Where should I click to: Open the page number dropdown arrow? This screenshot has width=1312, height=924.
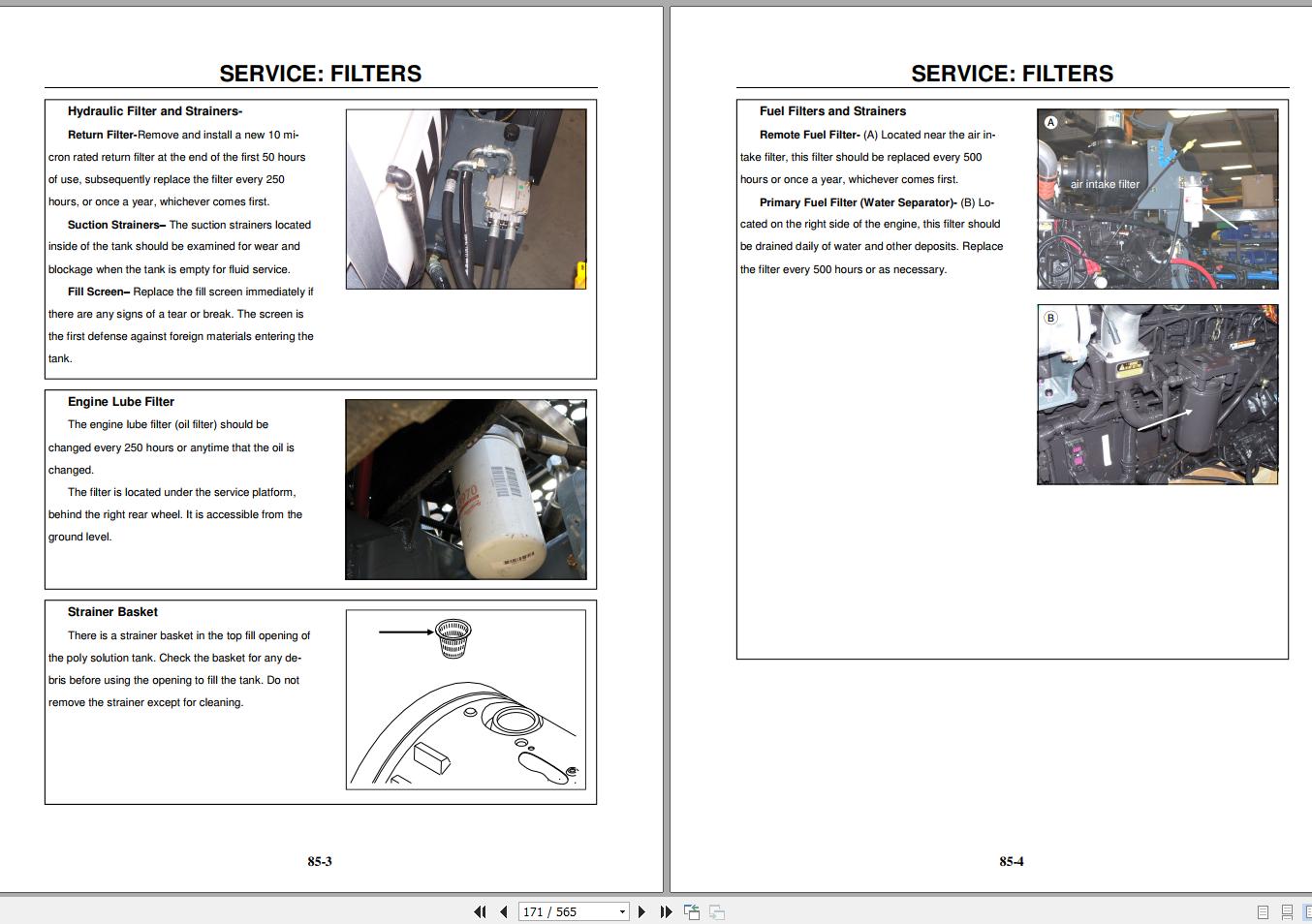622,912
